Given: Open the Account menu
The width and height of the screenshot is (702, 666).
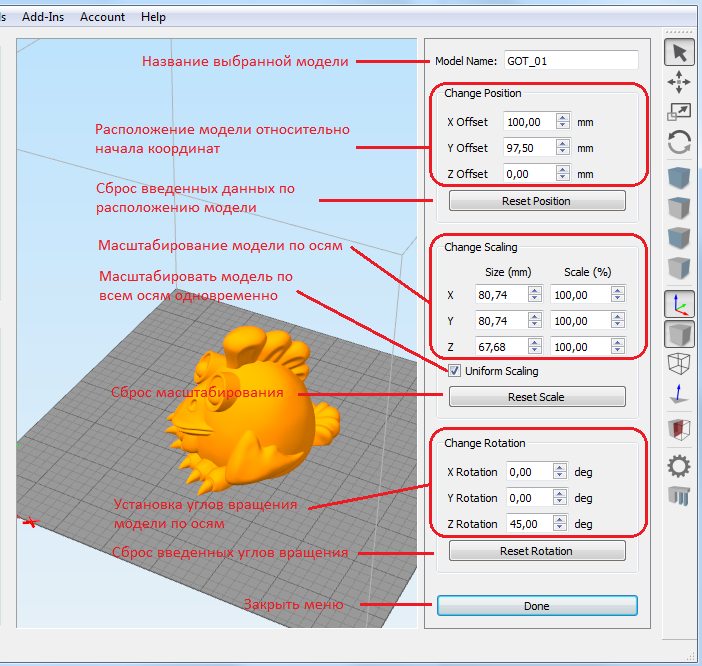Looking at the screenshot, I should point(102,17).
